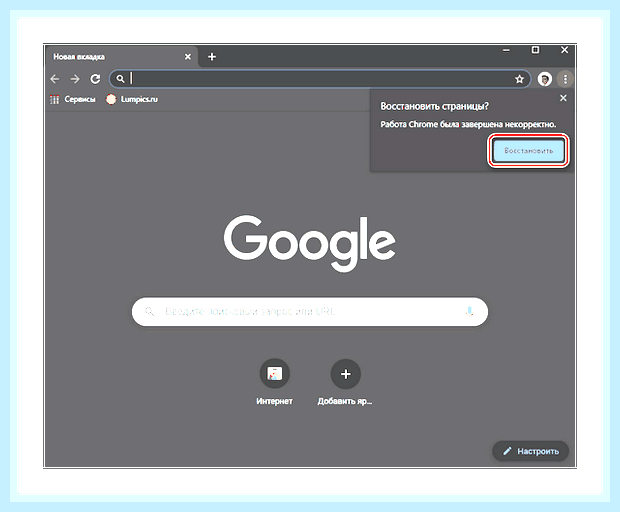
Task: Click the back navigation arrow
Action: point(55,79)
